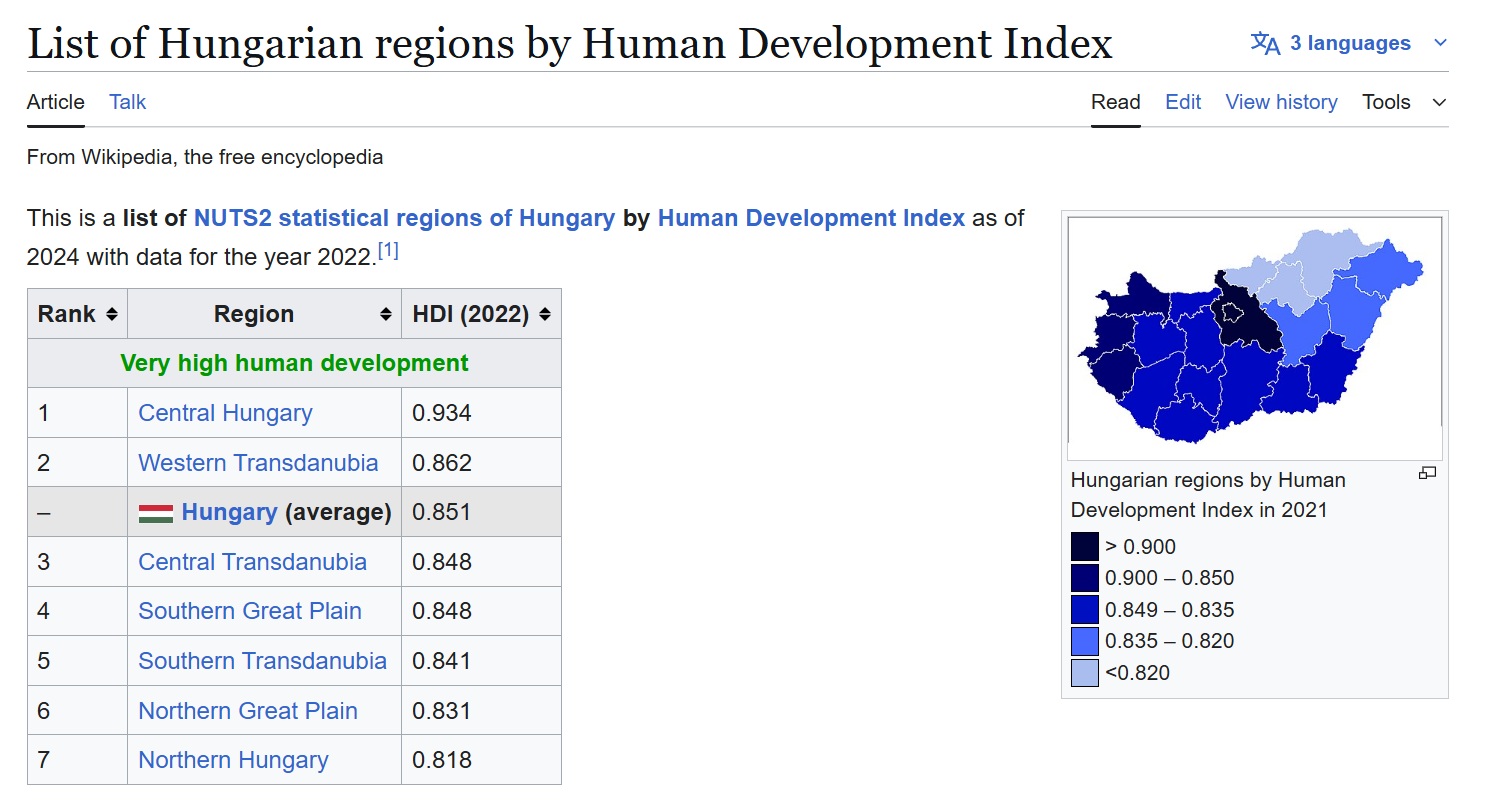Go to Central Transdanubia article
The height and width of the screenshot is (806, 1487).
[252, 562]
